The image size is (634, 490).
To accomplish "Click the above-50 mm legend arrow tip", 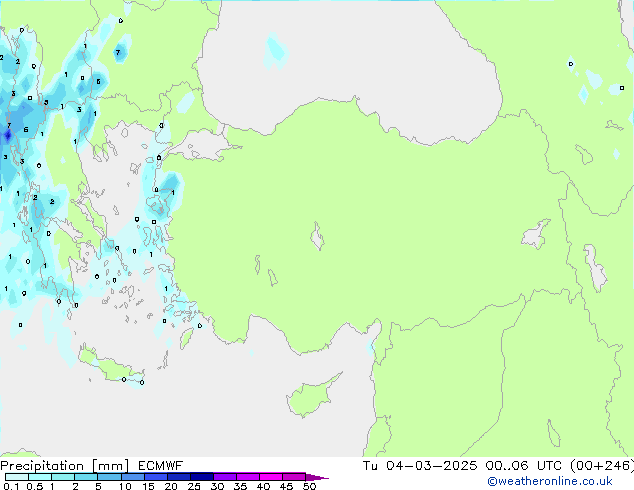I will click(x=317, y=477).
